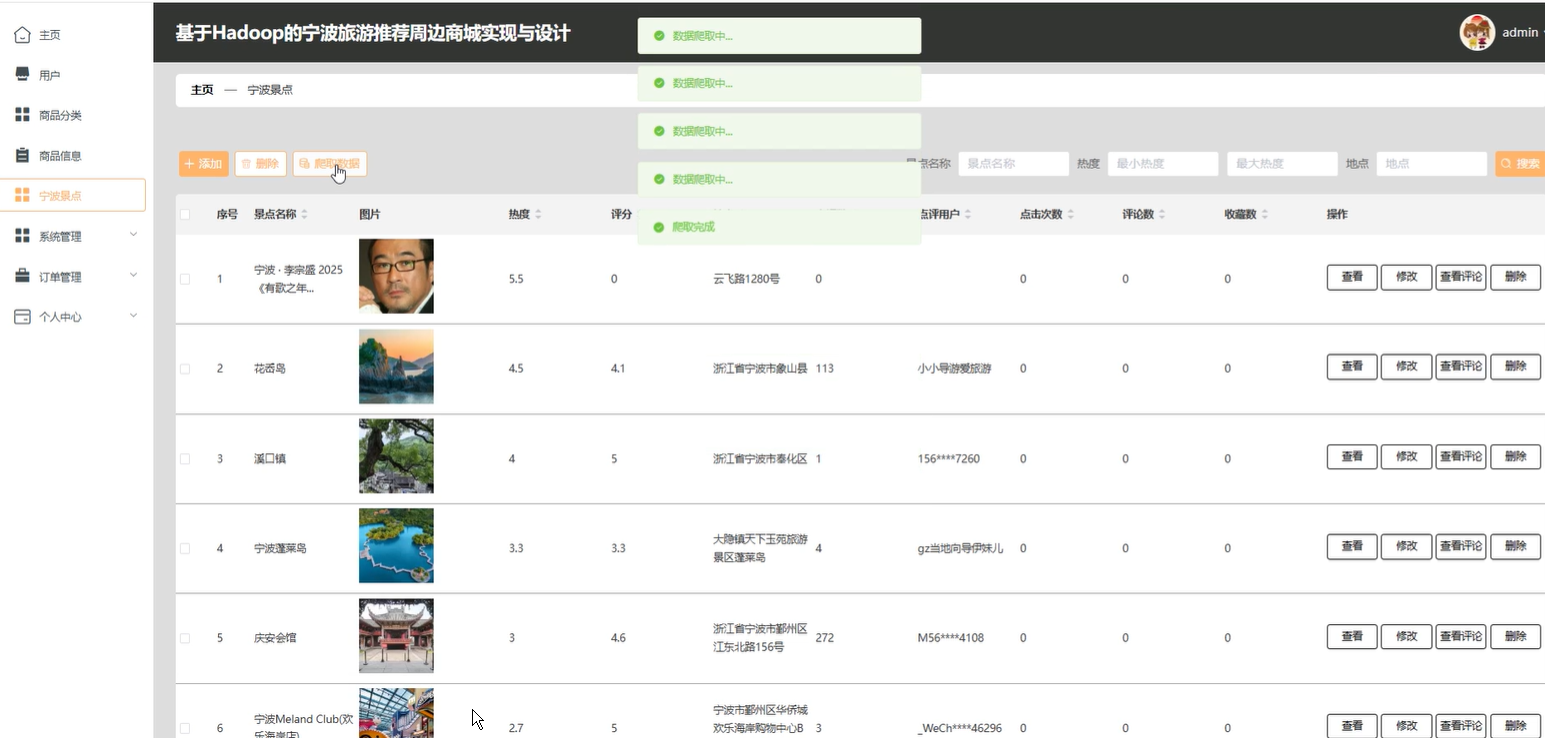The image size is (1545, 738).
Task: Focus the 地点 input field
Action: click(1431, 164)
